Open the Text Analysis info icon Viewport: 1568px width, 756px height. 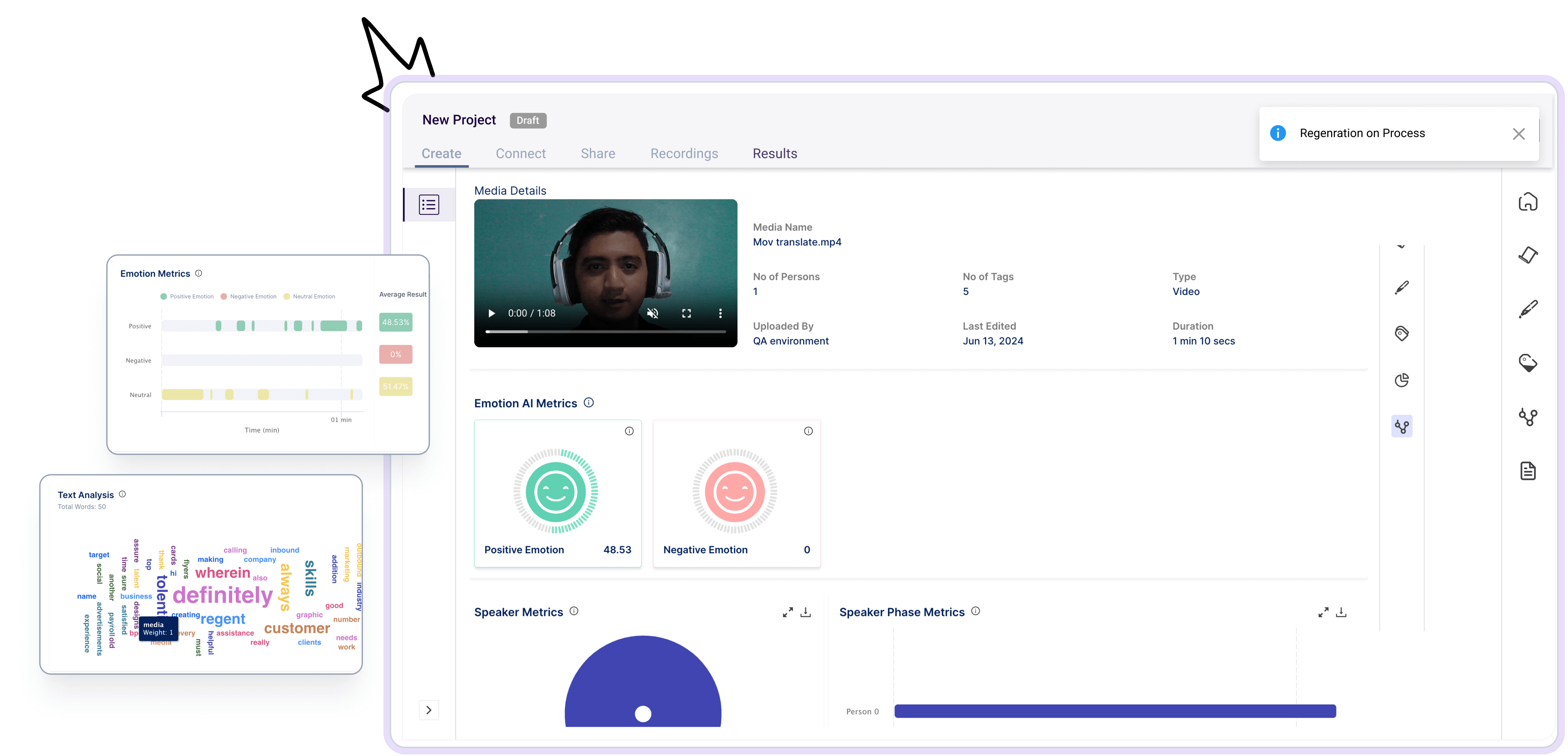tap(122, 494)
